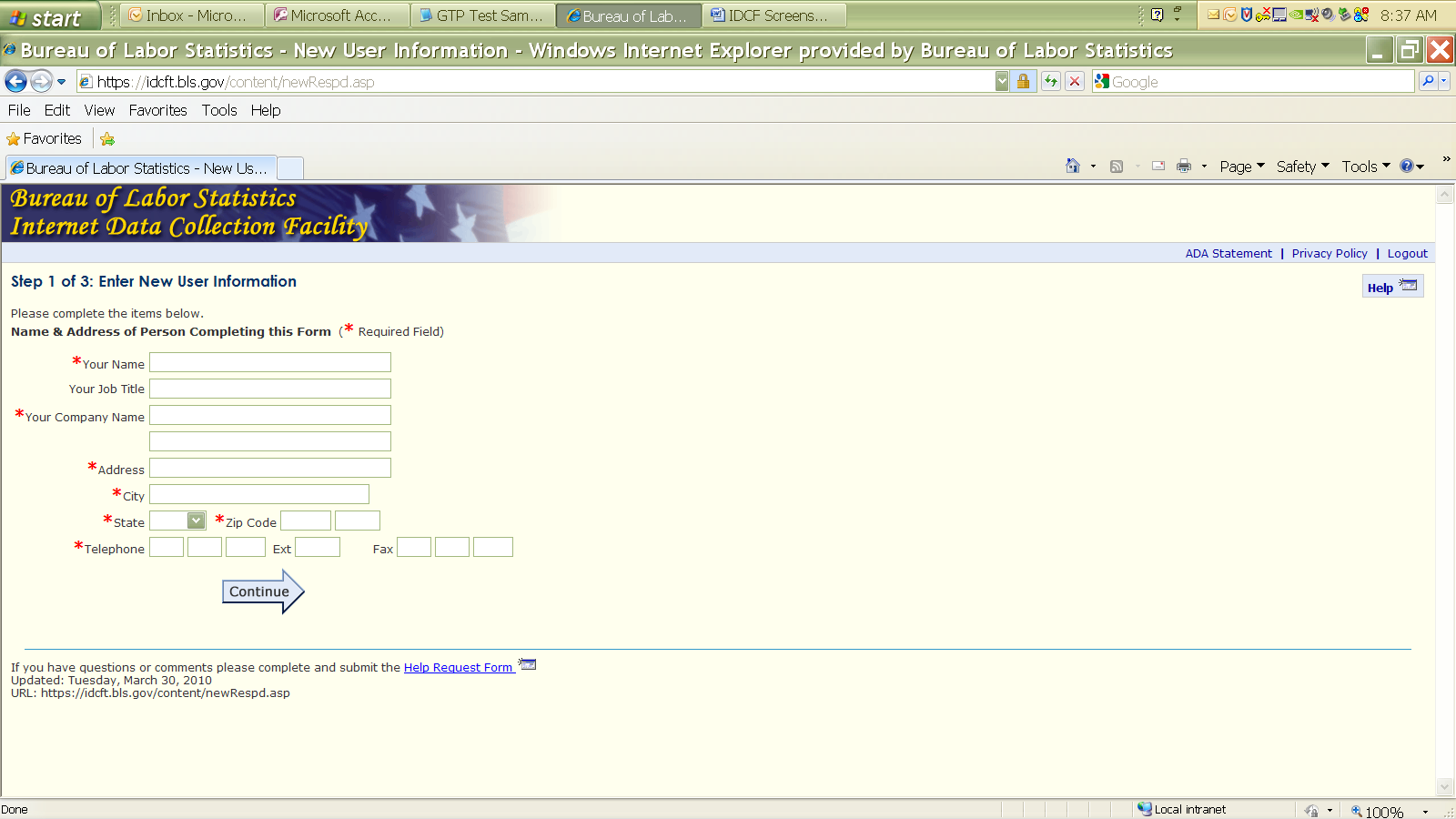Open the Tools menu in menu bar
This screenshot has height=819, width=1456.
click(x=219, y=110)
